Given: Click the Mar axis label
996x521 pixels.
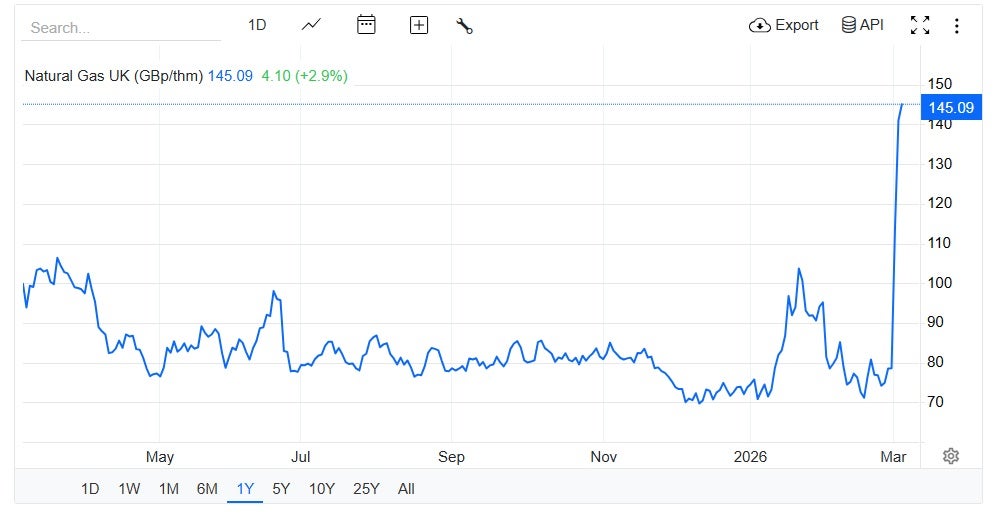Looking at the screenshot, I should coord(893,457).
